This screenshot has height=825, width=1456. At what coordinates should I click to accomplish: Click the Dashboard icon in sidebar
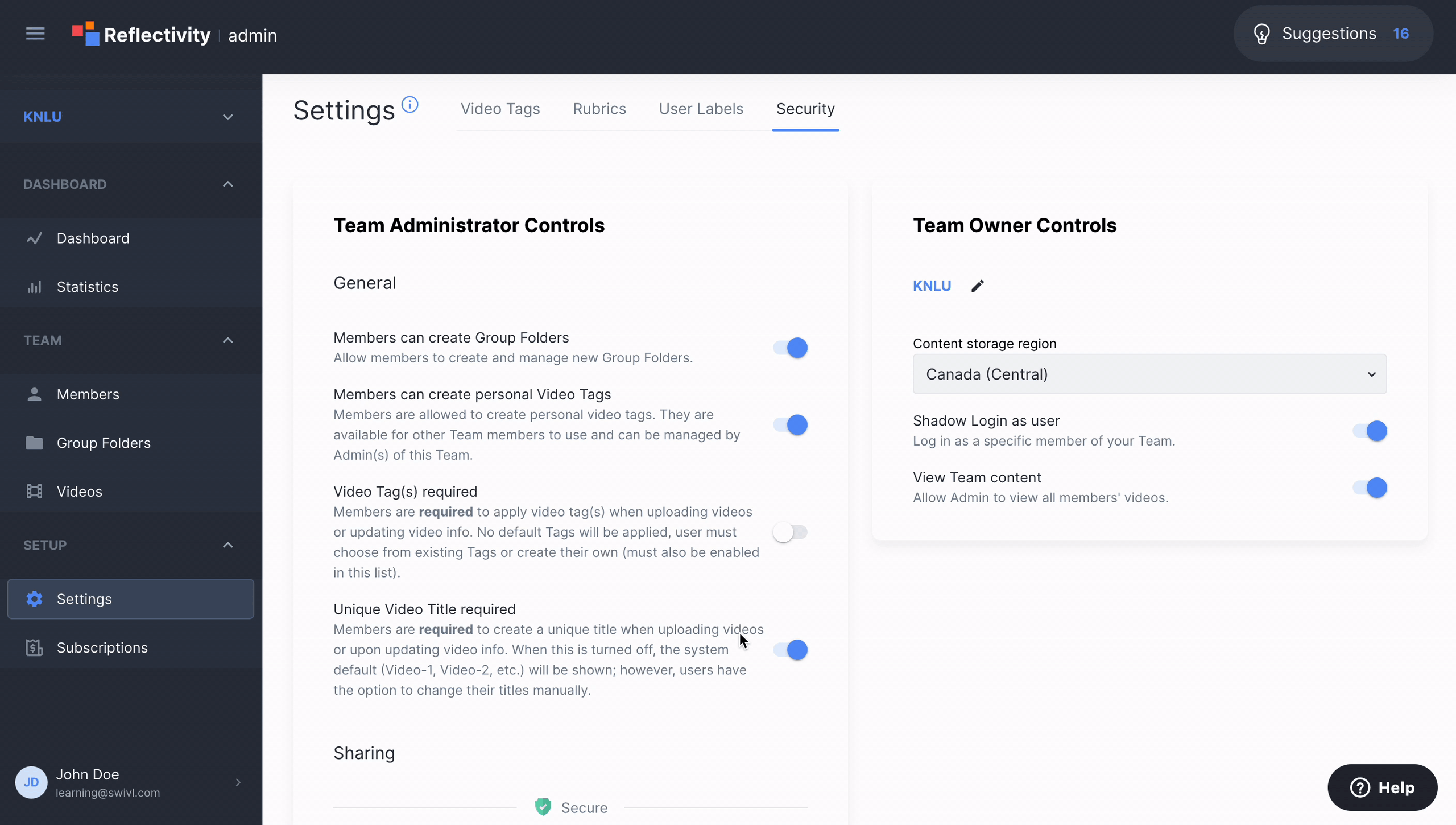click(x=34, y=238)
